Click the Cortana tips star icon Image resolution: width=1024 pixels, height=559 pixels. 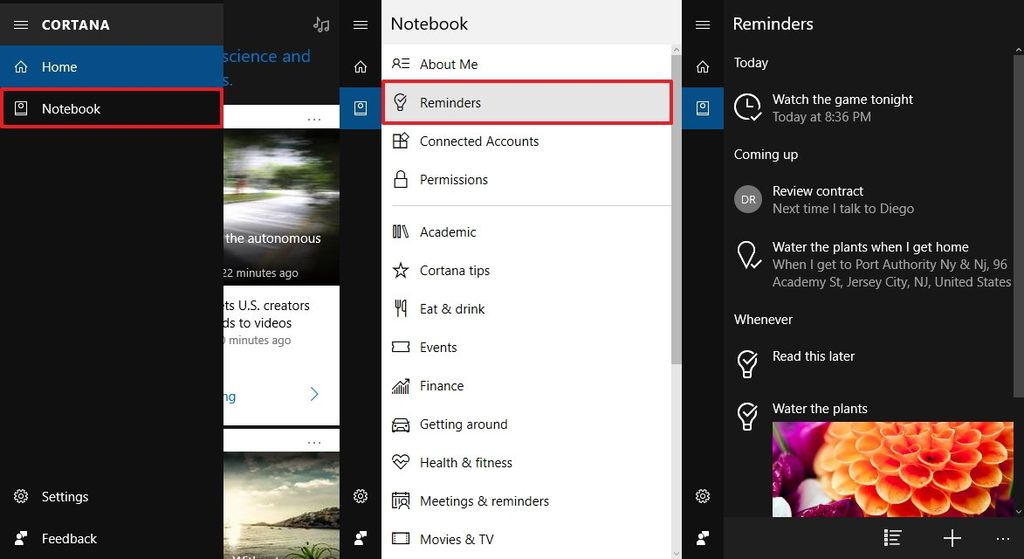click(400, 270)
